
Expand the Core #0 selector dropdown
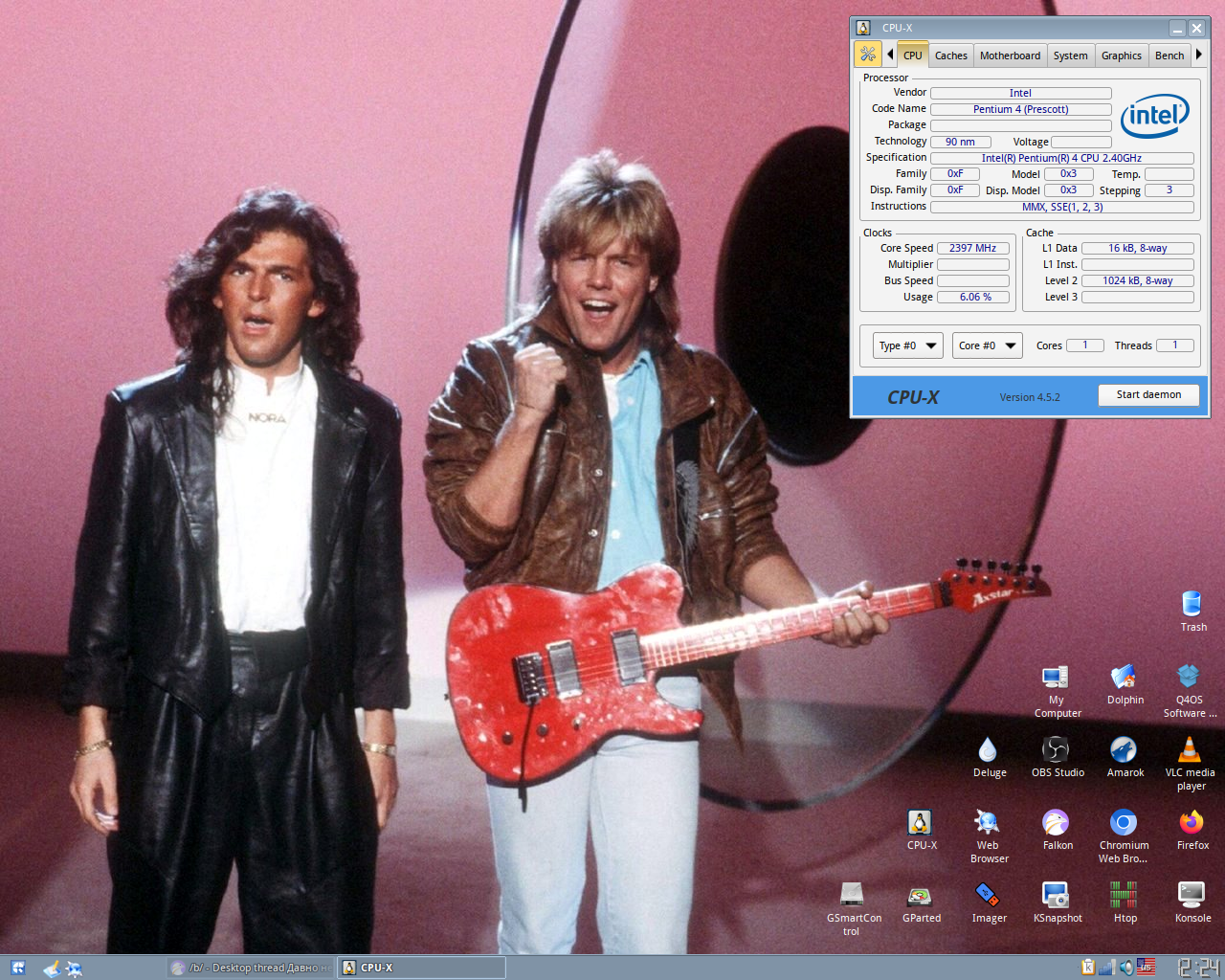point(988,345)
